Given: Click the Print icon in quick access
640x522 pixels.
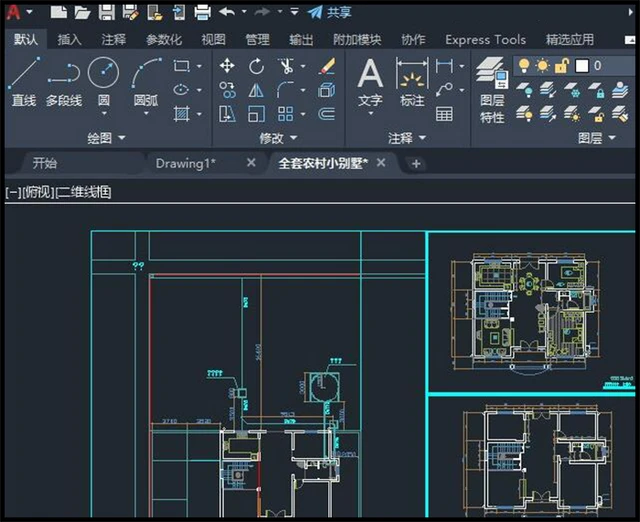Looking at the screenshot, I should [x=202, y=12].
